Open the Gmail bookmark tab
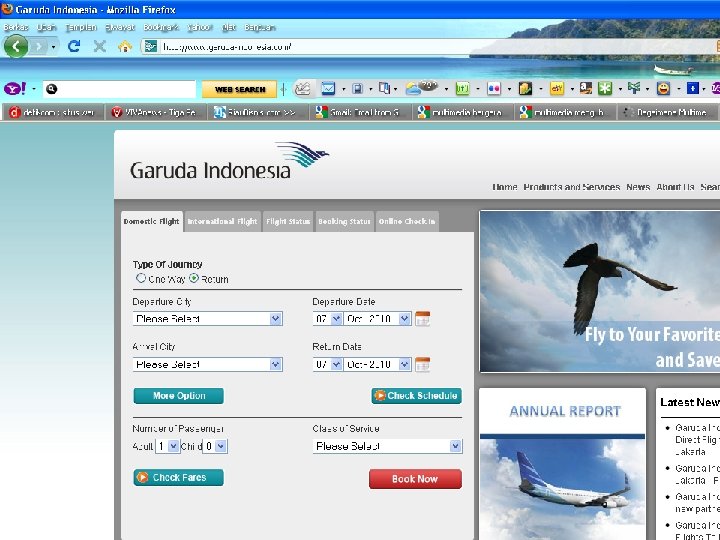Viewport: 720px width, 540px height. tap(360, 112)
